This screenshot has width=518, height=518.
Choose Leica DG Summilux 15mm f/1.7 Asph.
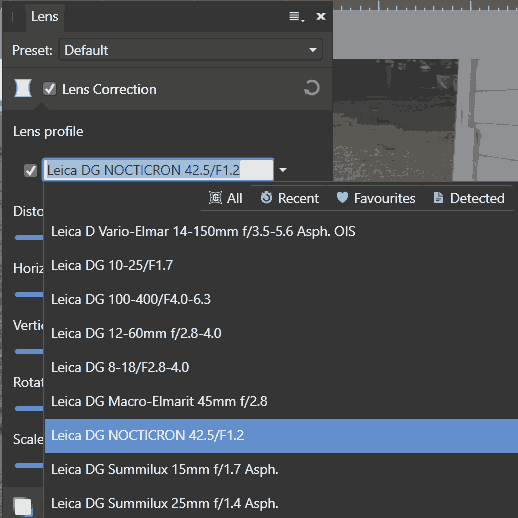point(281,470)
